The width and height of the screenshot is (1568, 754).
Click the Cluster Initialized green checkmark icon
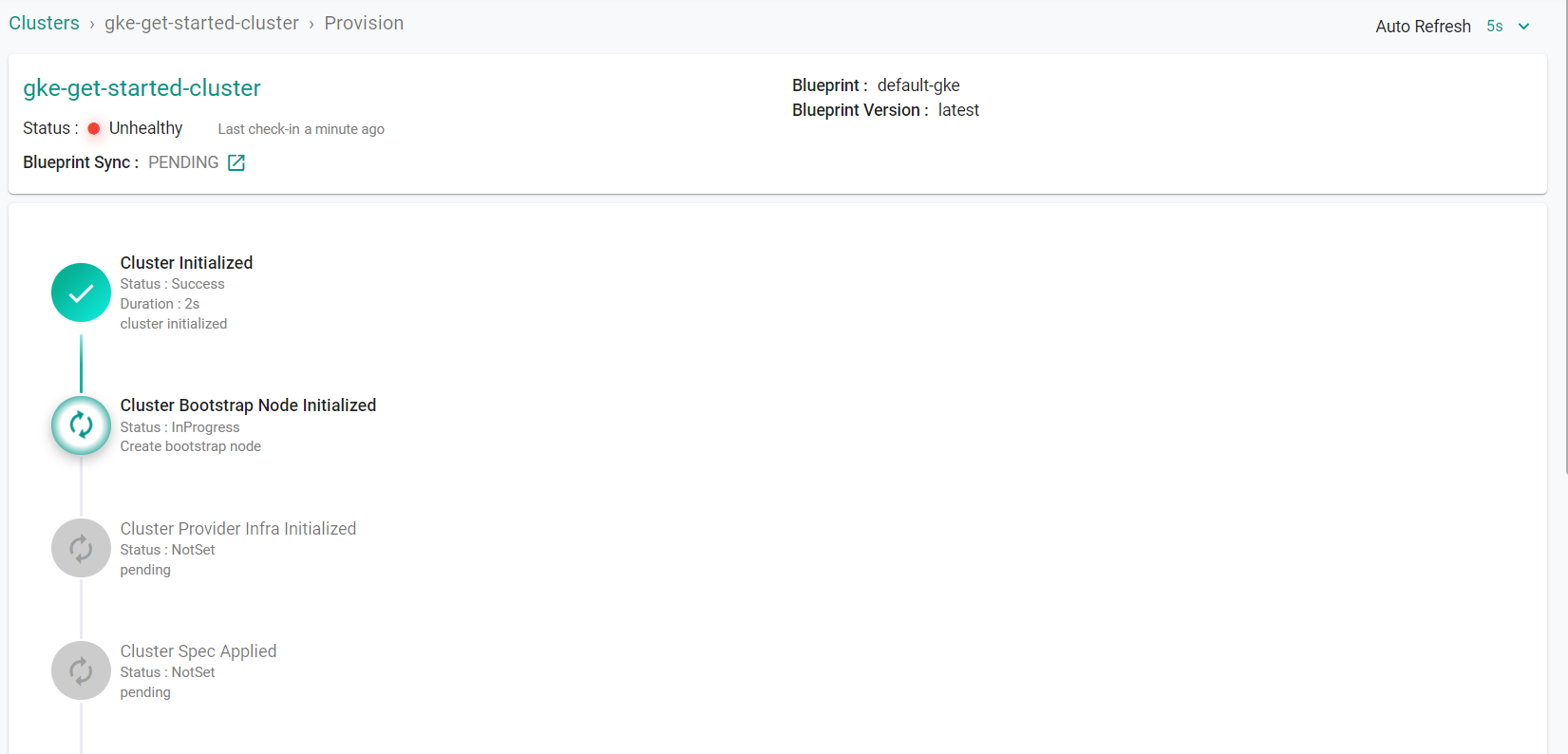pyautogui.click(x=81, y=292)
